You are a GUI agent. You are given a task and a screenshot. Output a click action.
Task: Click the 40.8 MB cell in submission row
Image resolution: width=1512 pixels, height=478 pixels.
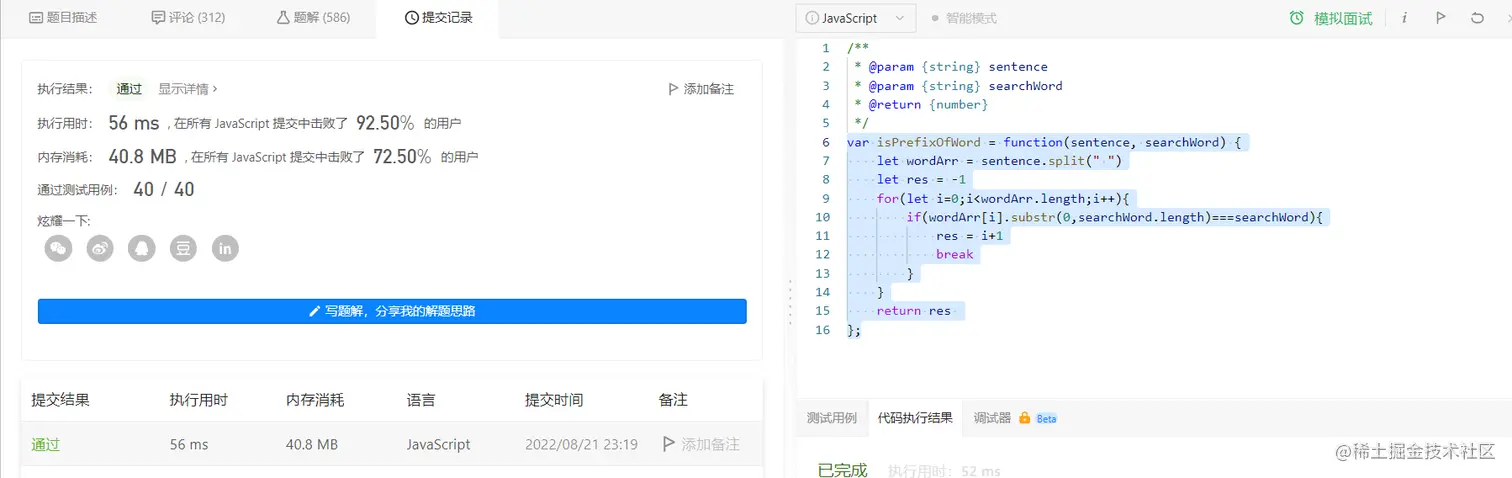click(x=312, y=444)
